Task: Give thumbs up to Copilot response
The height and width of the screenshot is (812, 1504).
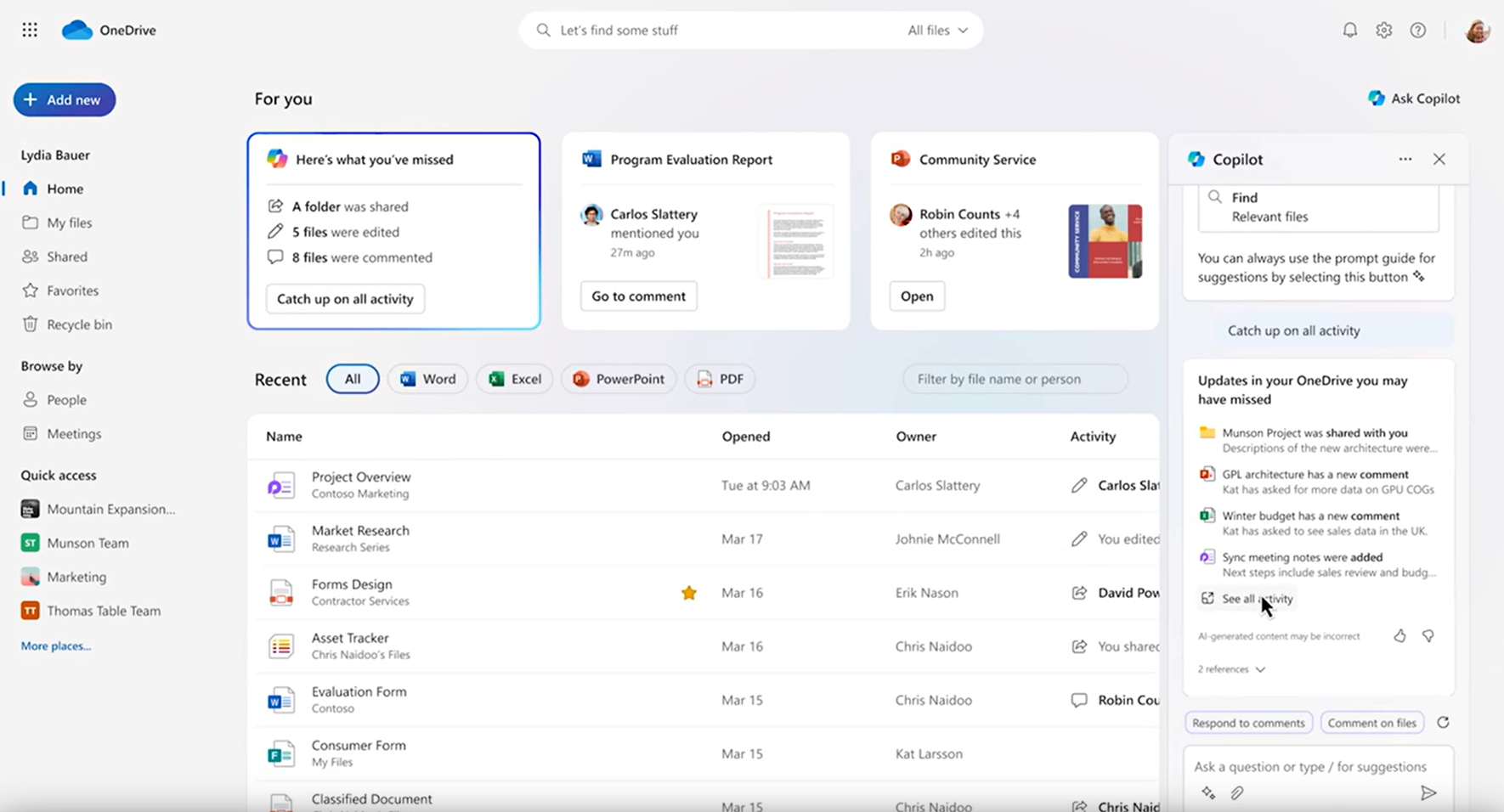Action: pyautogui.click(x=1399, y=635)
